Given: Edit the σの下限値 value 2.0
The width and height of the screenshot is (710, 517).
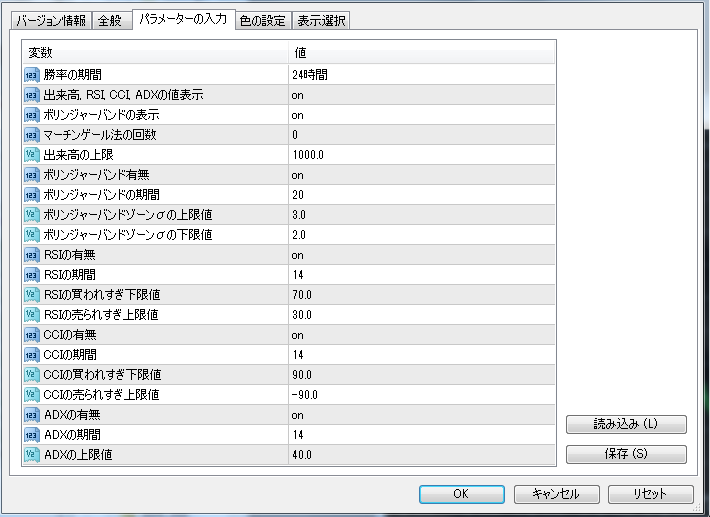Looking at the screenshot, I should [x=422, y=235].
